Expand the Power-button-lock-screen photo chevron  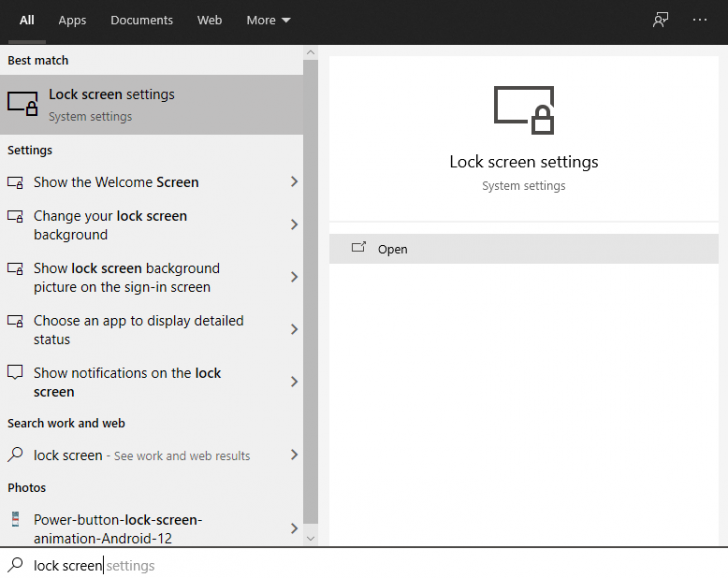294,528
